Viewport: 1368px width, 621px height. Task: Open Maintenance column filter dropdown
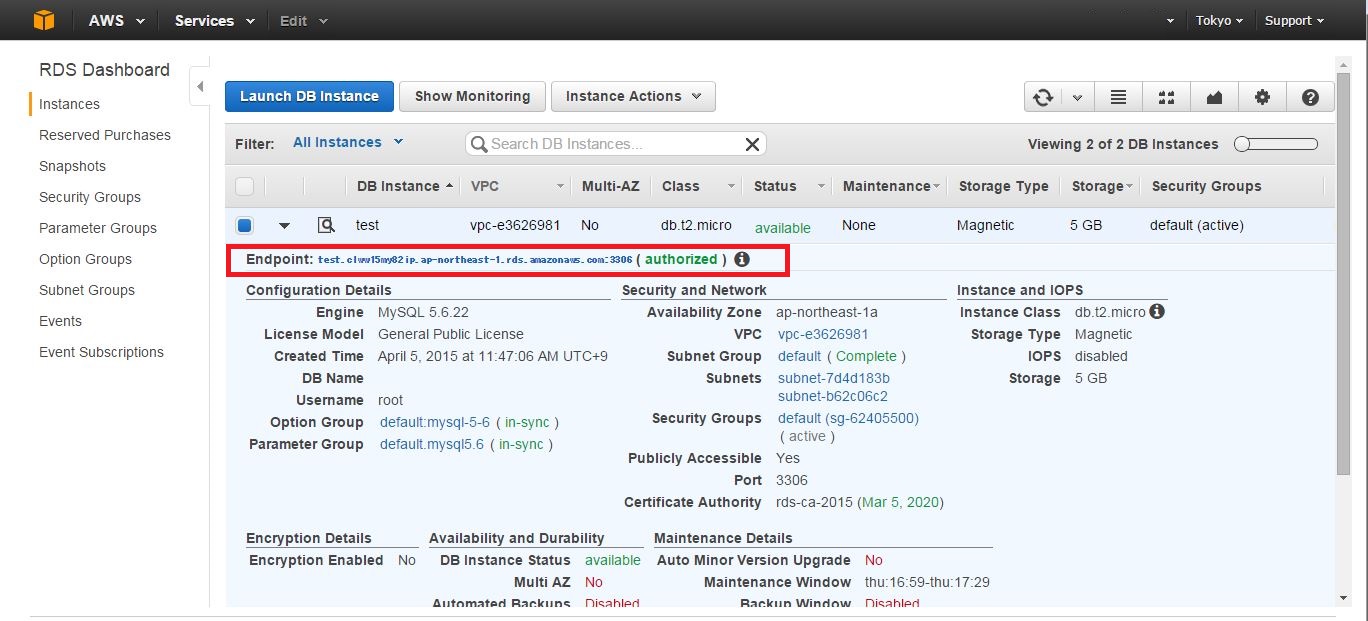[937, 186]
